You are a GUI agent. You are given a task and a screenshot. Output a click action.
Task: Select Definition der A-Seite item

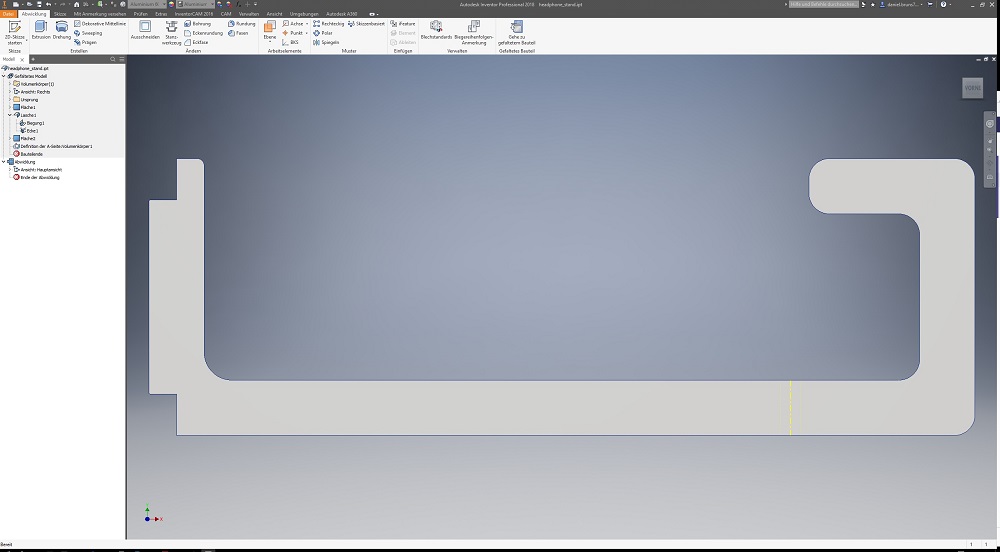[53, 146]
